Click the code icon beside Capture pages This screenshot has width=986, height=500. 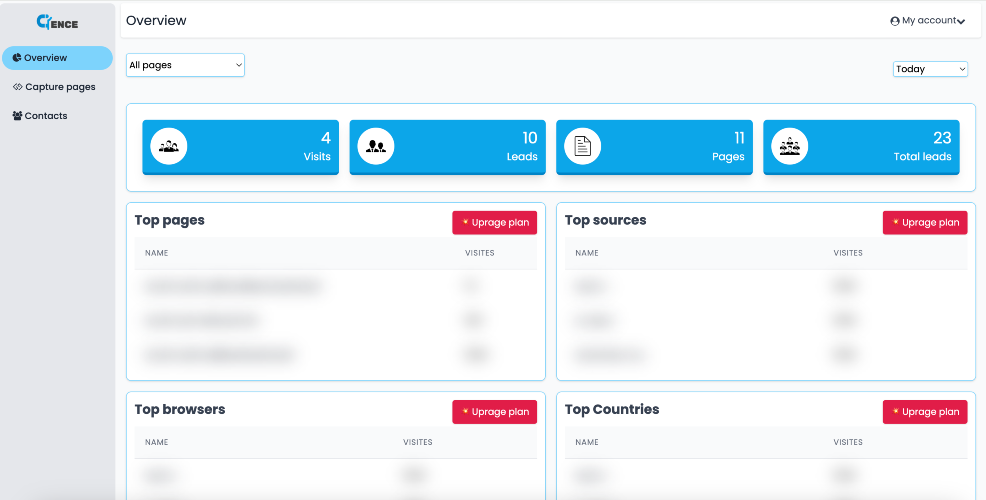(x=18, y=87)
